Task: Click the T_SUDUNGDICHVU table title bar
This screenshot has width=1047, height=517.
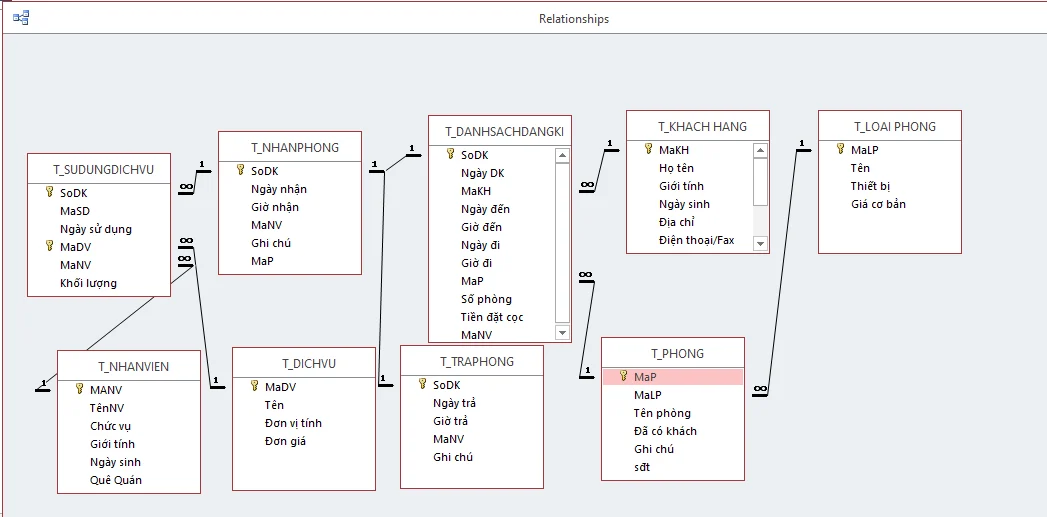Action: click(x=98, y=169)
